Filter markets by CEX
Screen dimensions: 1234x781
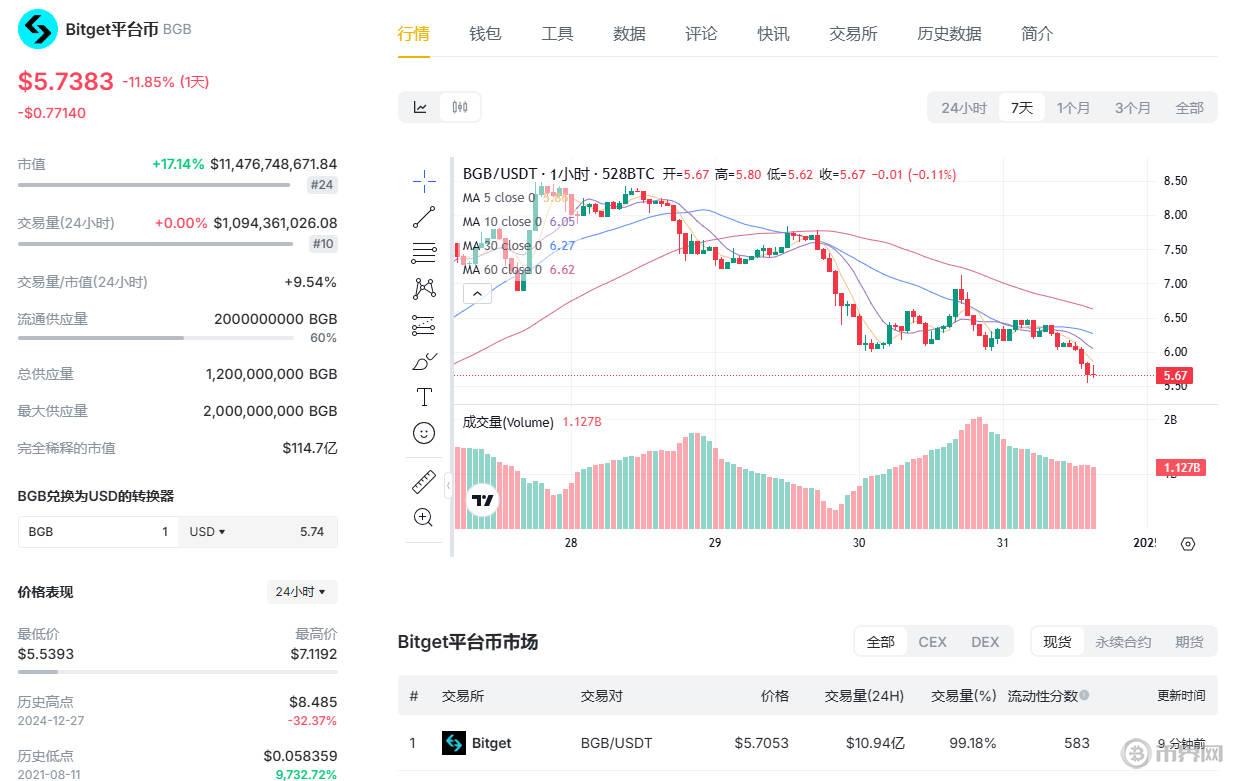[x=932, y=642]
